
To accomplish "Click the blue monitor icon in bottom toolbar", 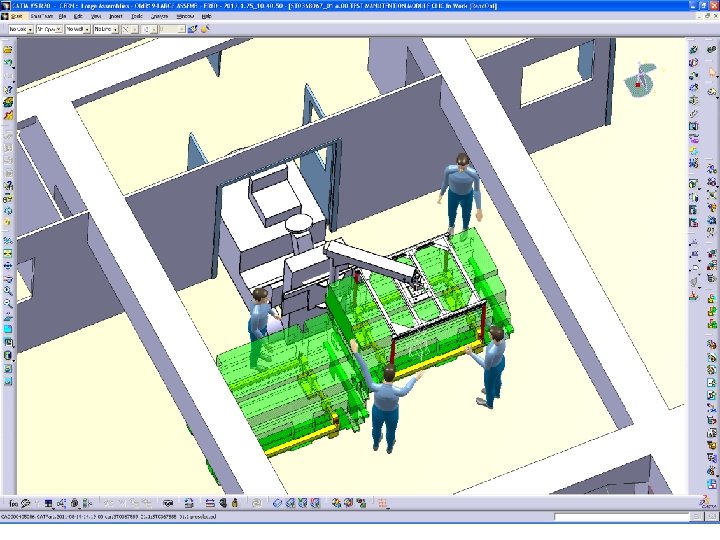I will click(x=48, y=504).
